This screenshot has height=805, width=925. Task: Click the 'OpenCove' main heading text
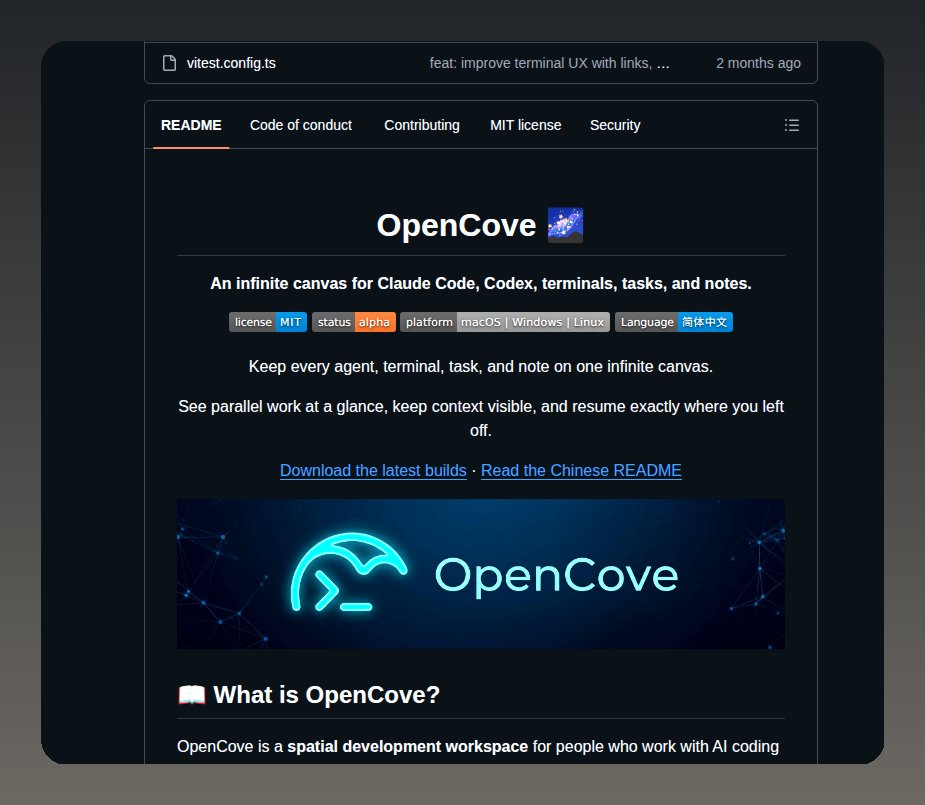pyautogui.click(x=456, y=225)
